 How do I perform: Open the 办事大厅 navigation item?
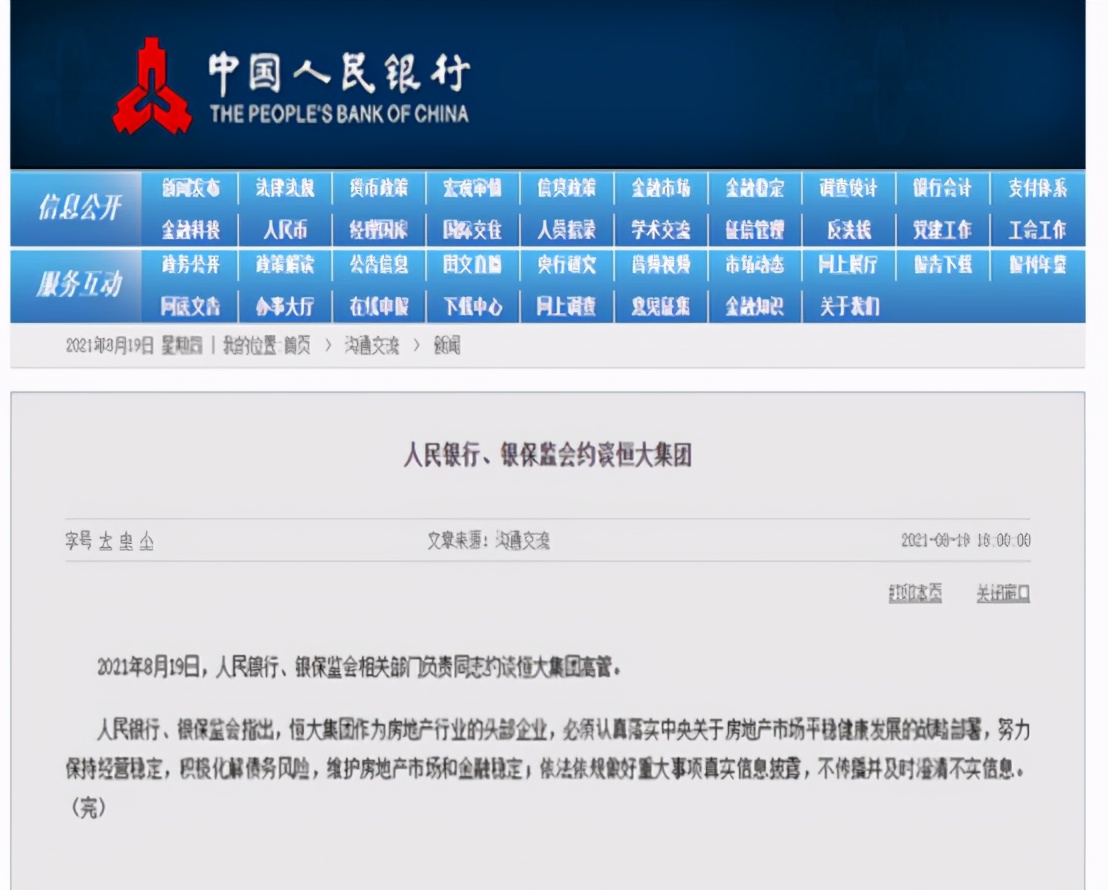[x=288, y=308]
